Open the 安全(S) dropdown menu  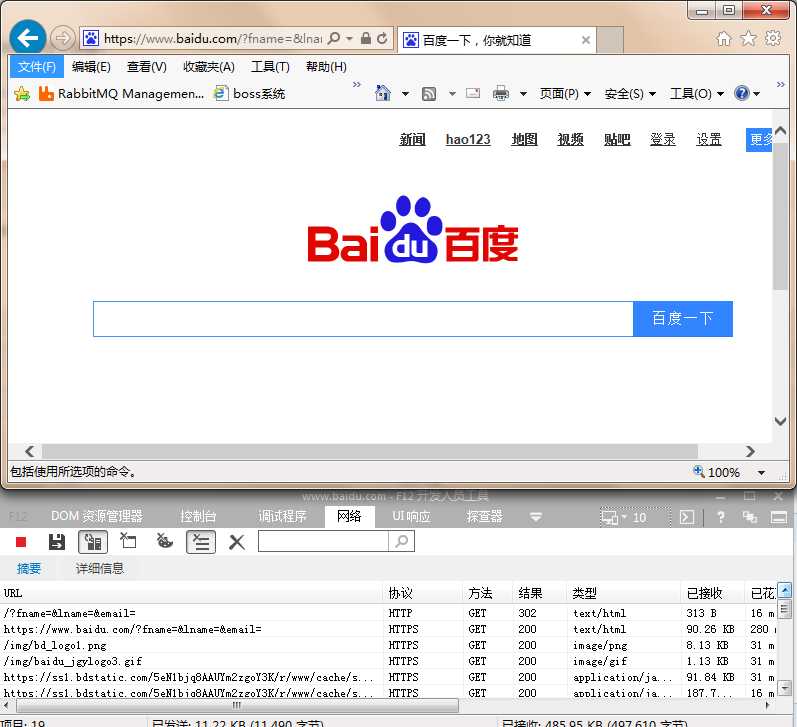(x=630, y=94)
